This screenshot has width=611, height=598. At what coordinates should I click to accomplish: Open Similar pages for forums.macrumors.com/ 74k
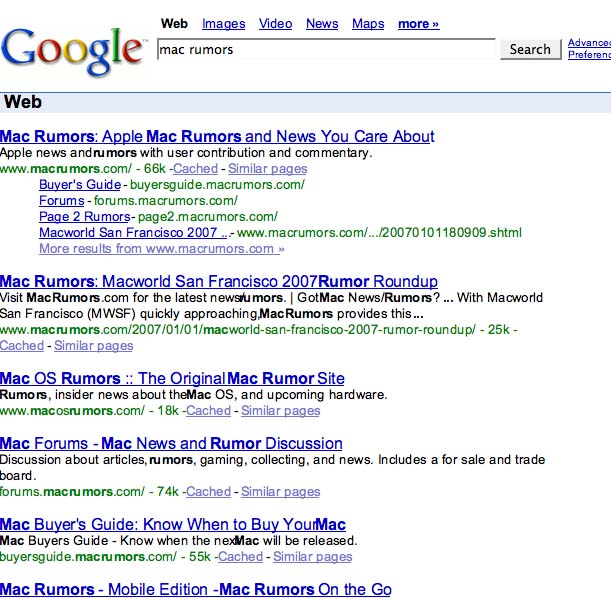click(x=281, y=492)
